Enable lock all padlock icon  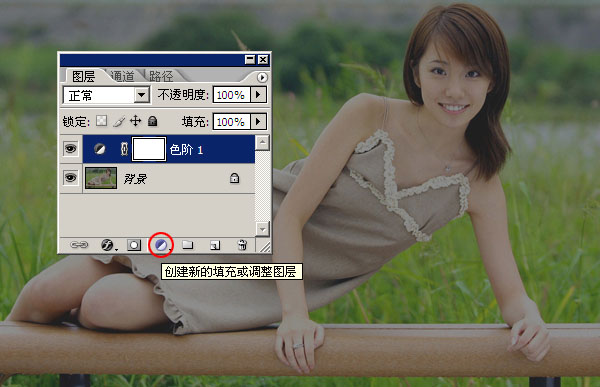point(152,121)
